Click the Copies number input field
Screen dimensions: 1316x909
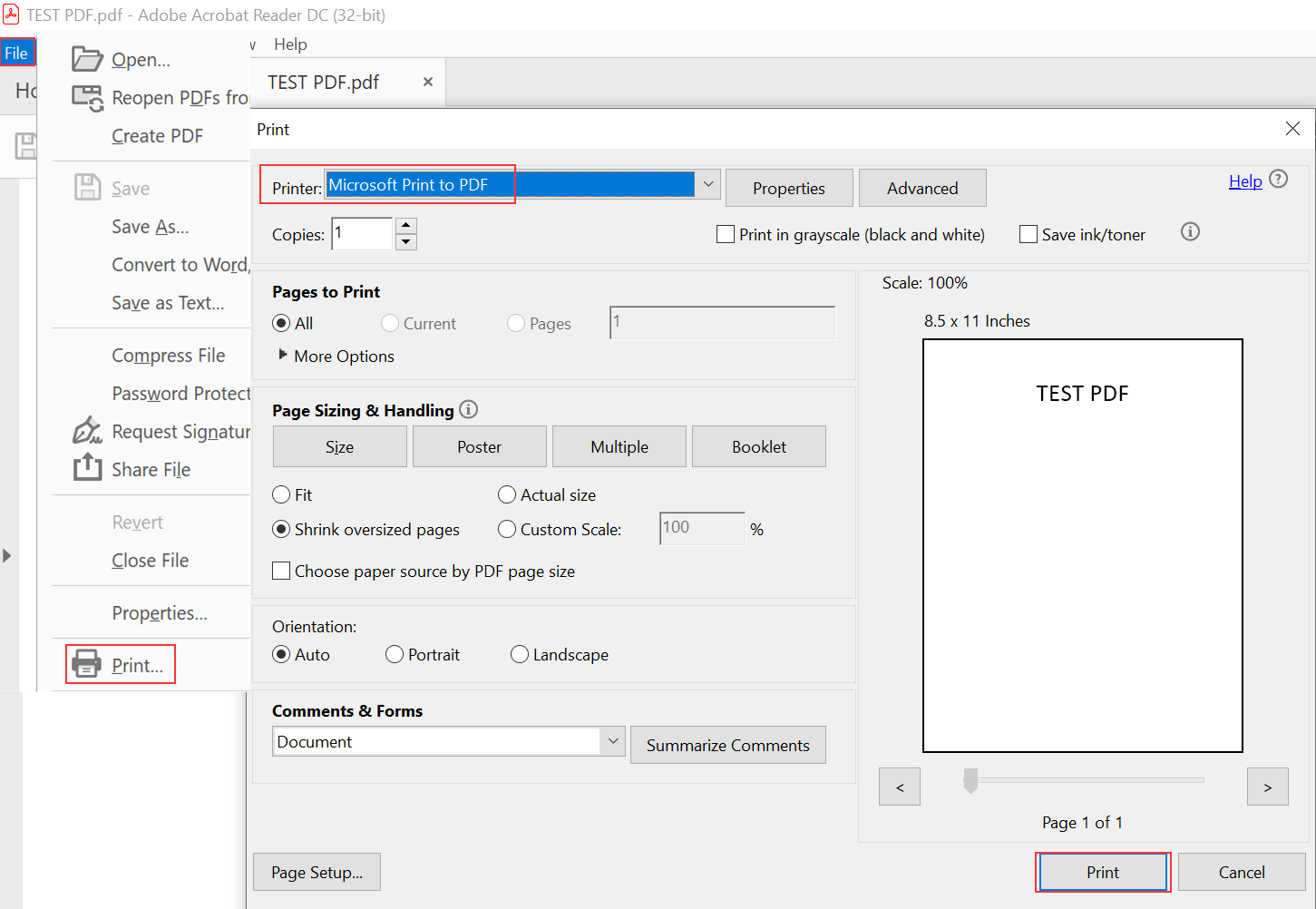click(362, 234)
